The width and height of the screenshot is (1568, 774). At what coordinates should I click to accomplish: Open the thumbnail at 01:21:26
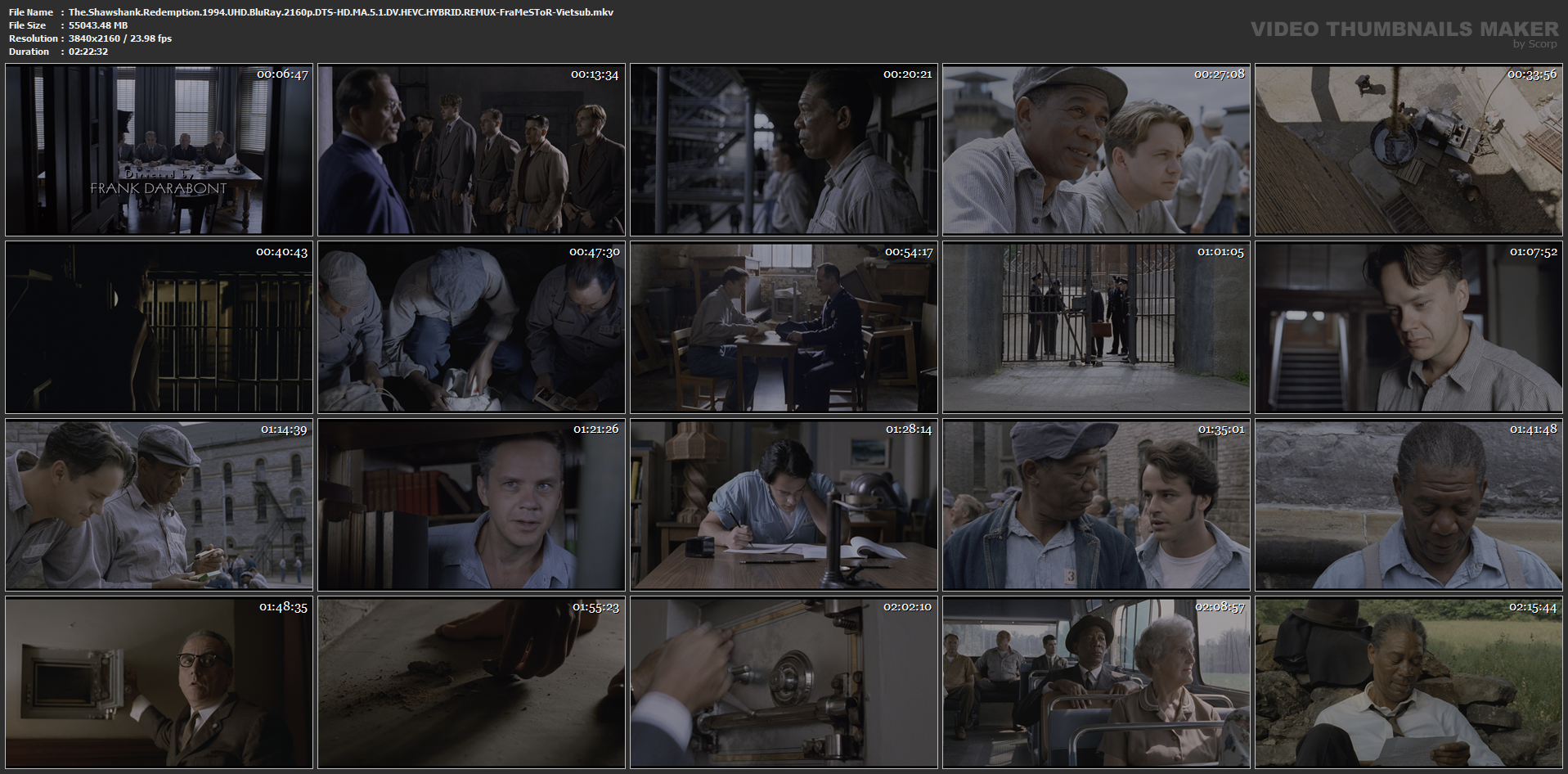coord(471,505)
